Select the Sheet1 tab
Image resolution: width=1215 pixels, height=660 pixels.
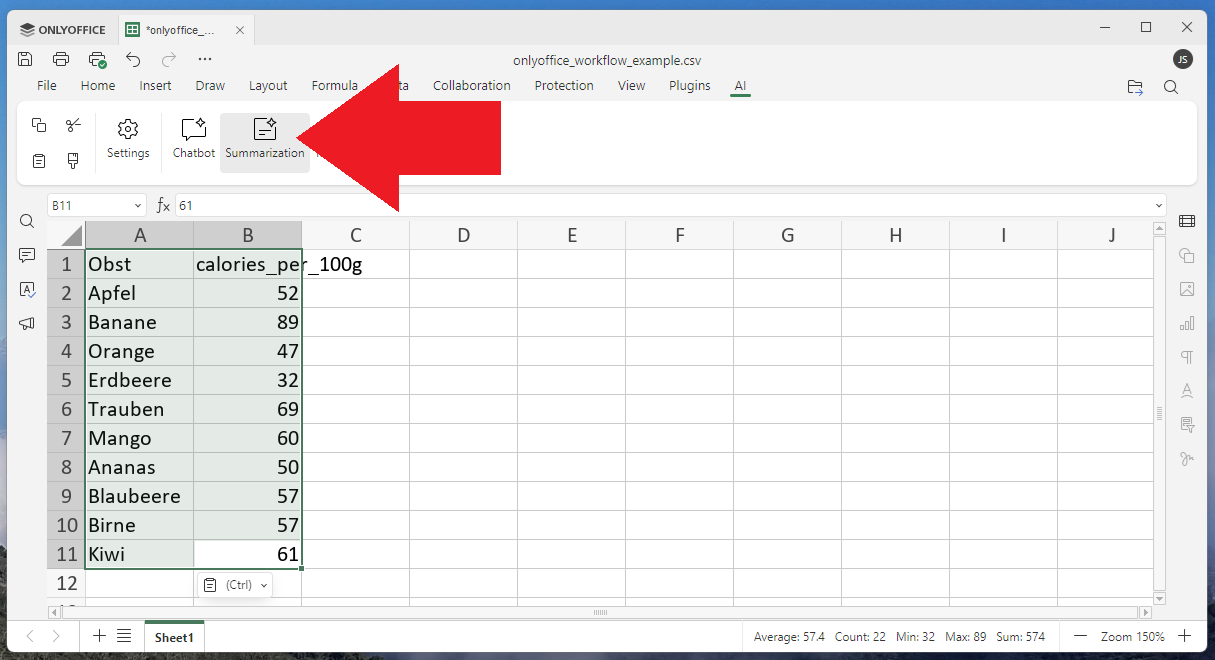[174, 637]
